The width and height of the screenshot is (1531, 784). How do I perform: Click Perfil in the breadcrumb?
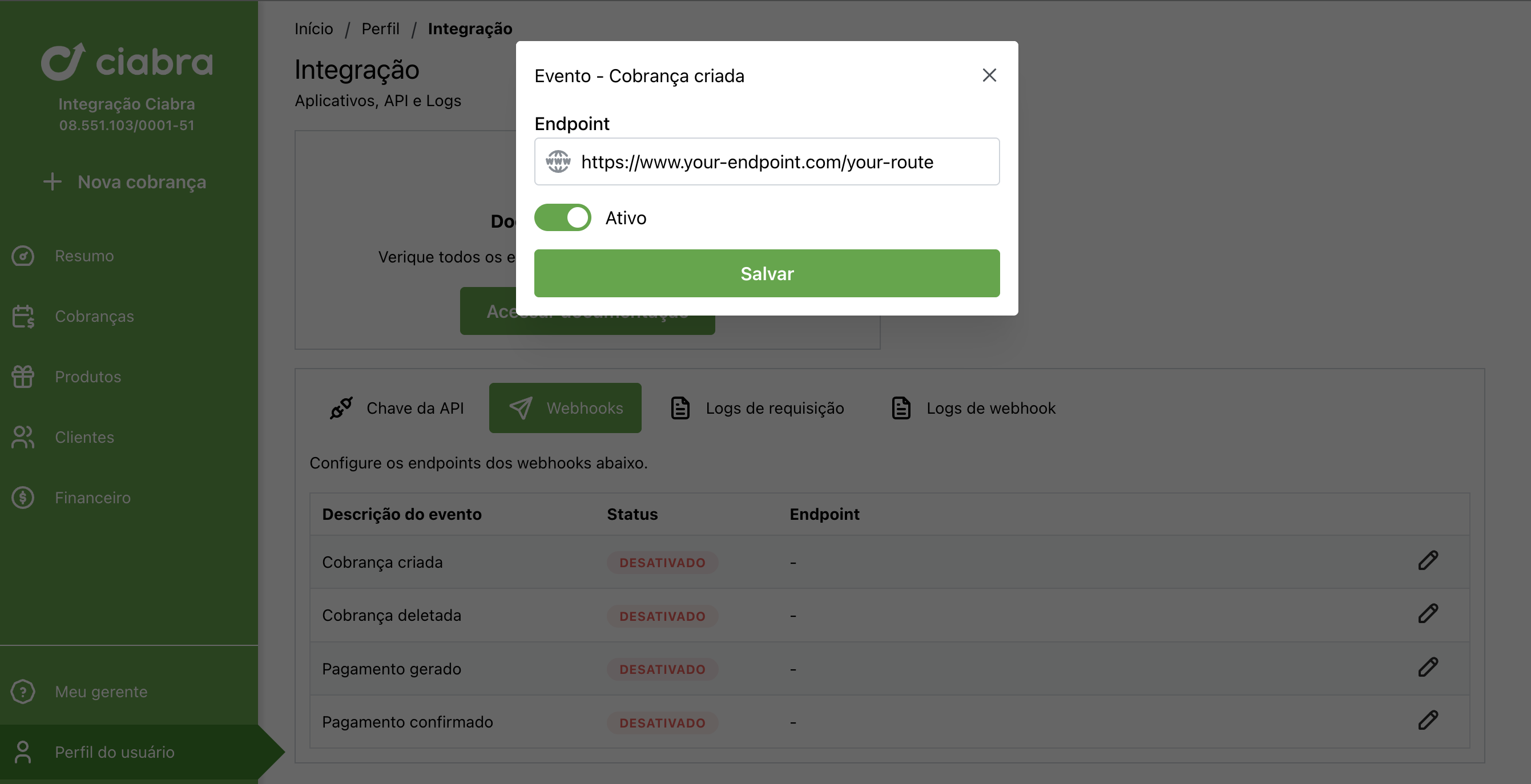point(380,29)
